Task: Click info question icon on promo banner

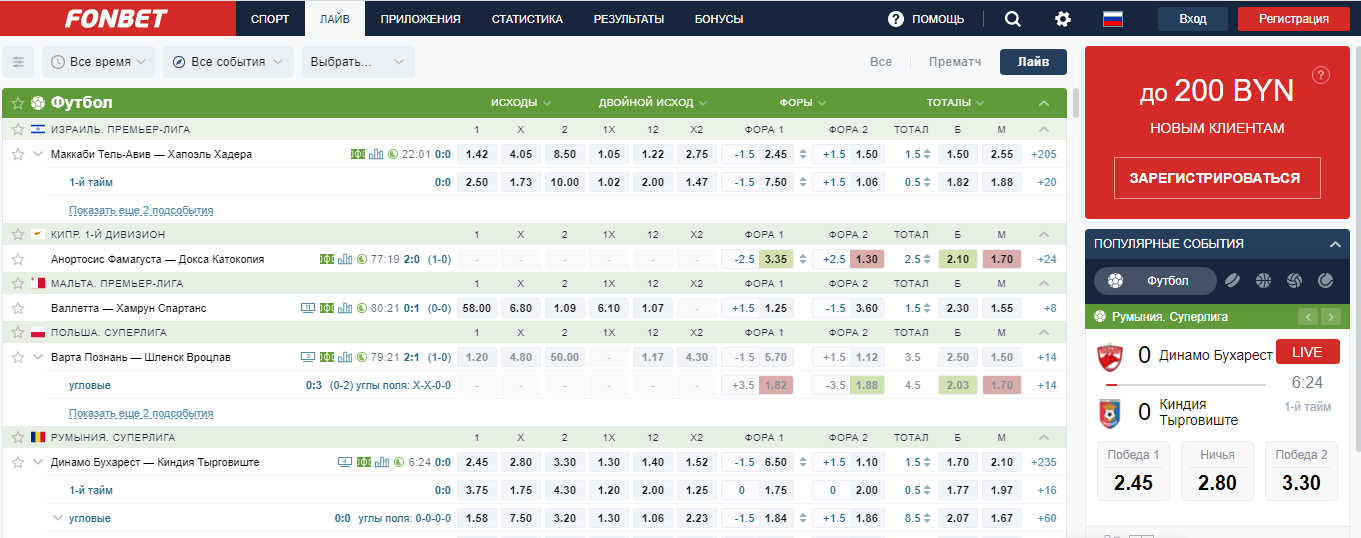Action: [1321, 75]
